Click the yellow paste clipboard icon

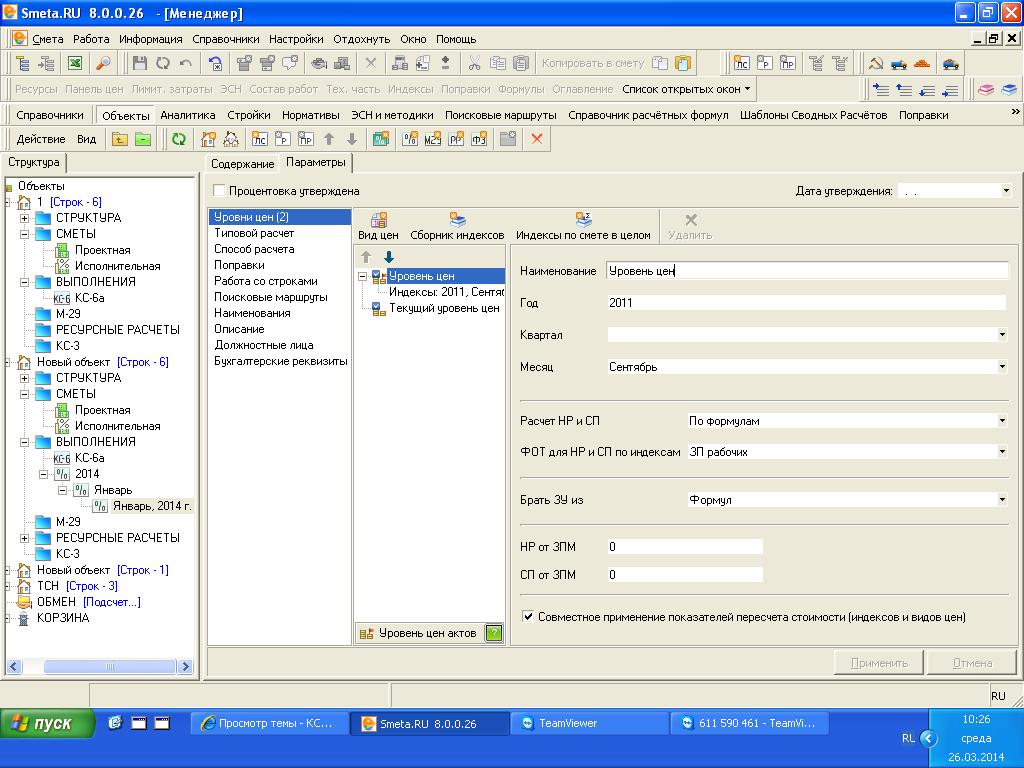coord(683,63)
